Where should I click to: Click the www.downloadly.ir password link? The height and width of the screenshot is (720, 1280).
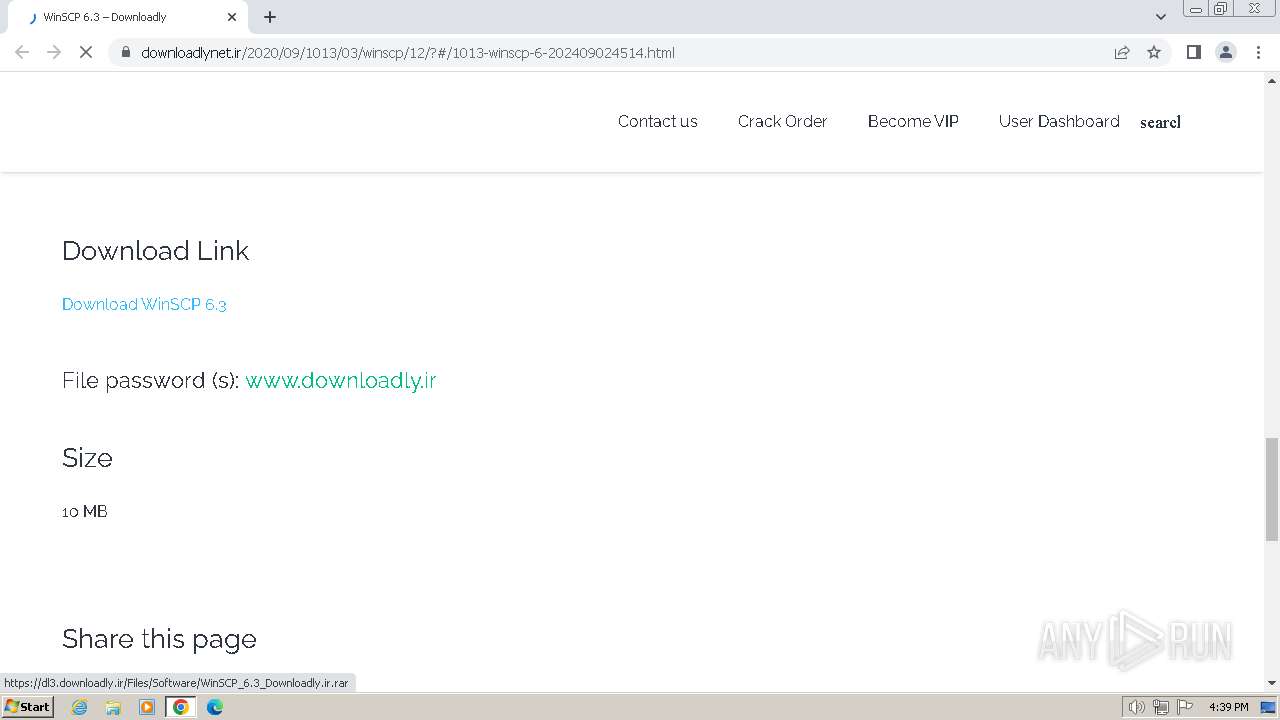[341, 380]
